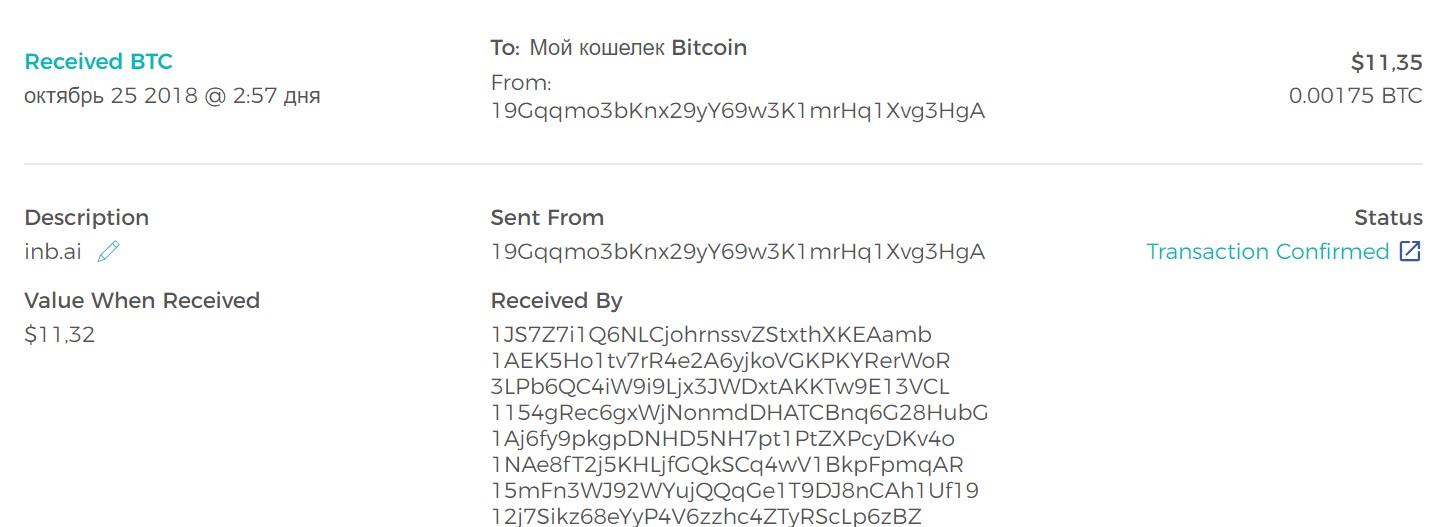Select received address starting with 1AEK5Ho1tv7
This screenshot has height=527, width=1455.
(720, 360)
